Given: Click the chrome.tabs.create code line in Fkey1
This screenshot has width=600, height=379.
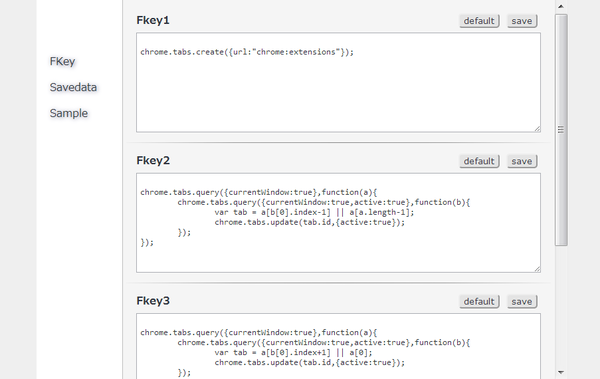Looking at the screenshot, I should tap(247, 52).
